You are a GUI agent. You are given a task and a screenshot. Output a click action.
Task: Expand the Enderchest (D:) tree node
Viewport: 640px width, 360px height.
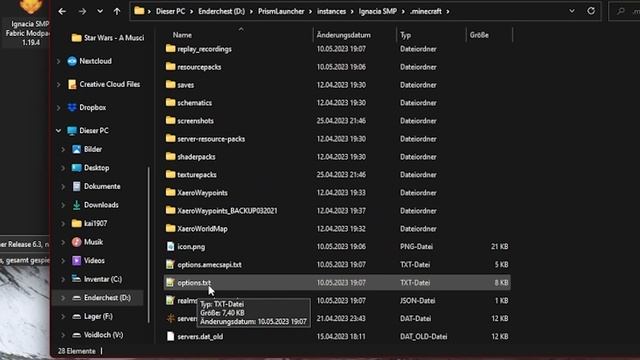(x=63, y=298)
